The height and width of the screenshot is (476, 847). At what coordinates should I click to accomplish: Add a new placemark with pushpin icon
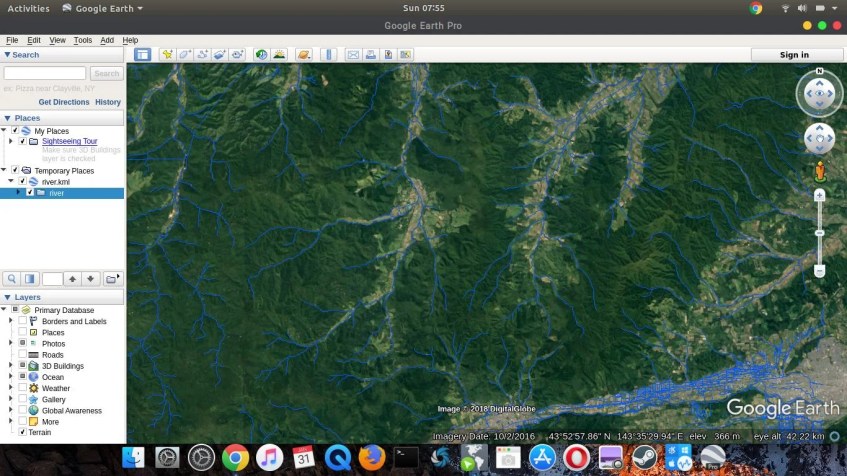coord(167,55)
